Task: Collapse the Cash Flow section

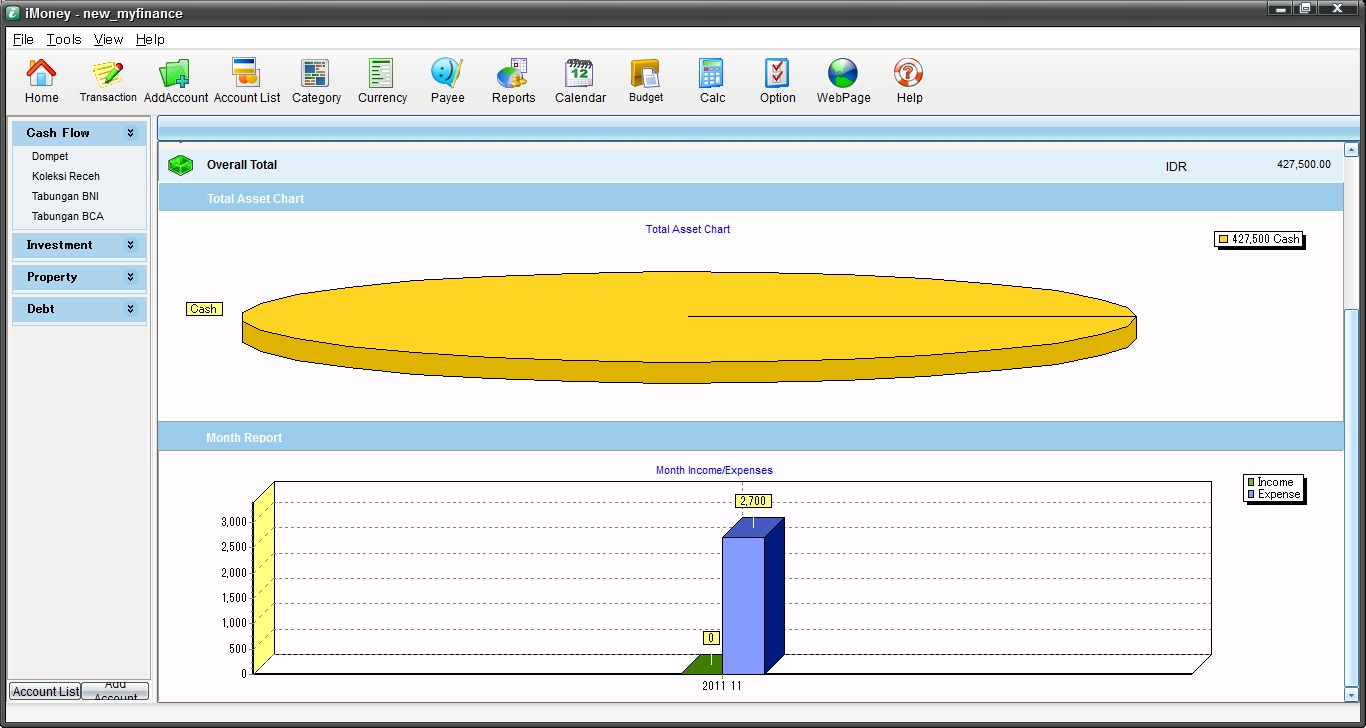Action: pyautogui.click(x=130, y=133)
